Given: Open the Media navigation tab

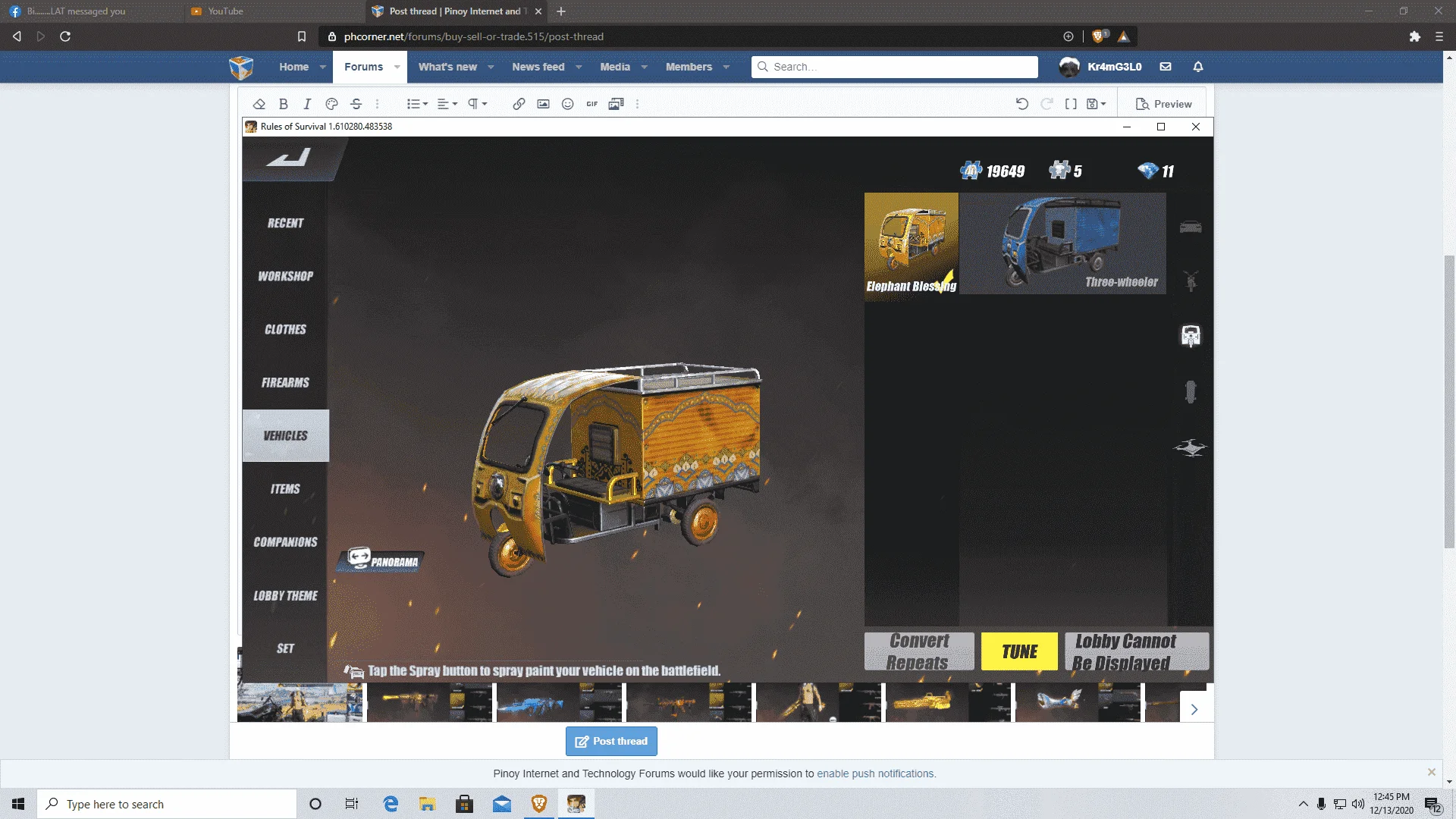Looking at the screenshot, I should coord(615,67).
